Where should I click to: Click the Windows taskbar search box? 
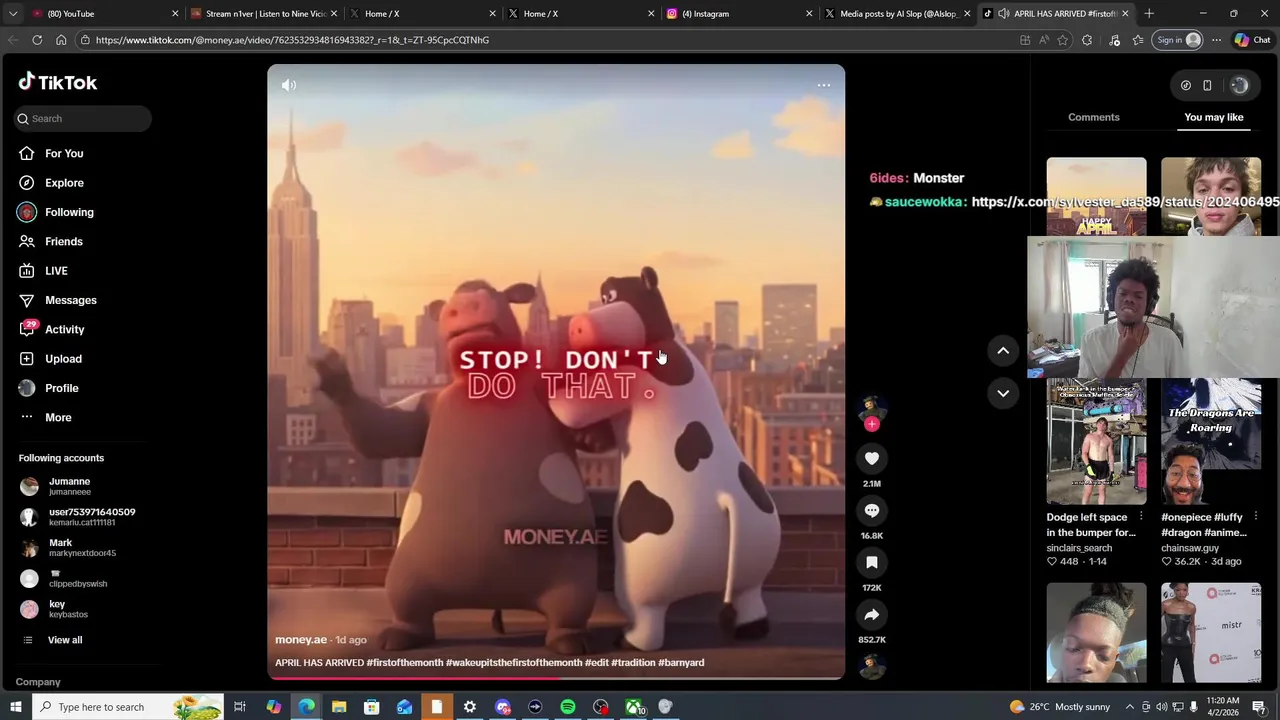(x=129, y=707)
